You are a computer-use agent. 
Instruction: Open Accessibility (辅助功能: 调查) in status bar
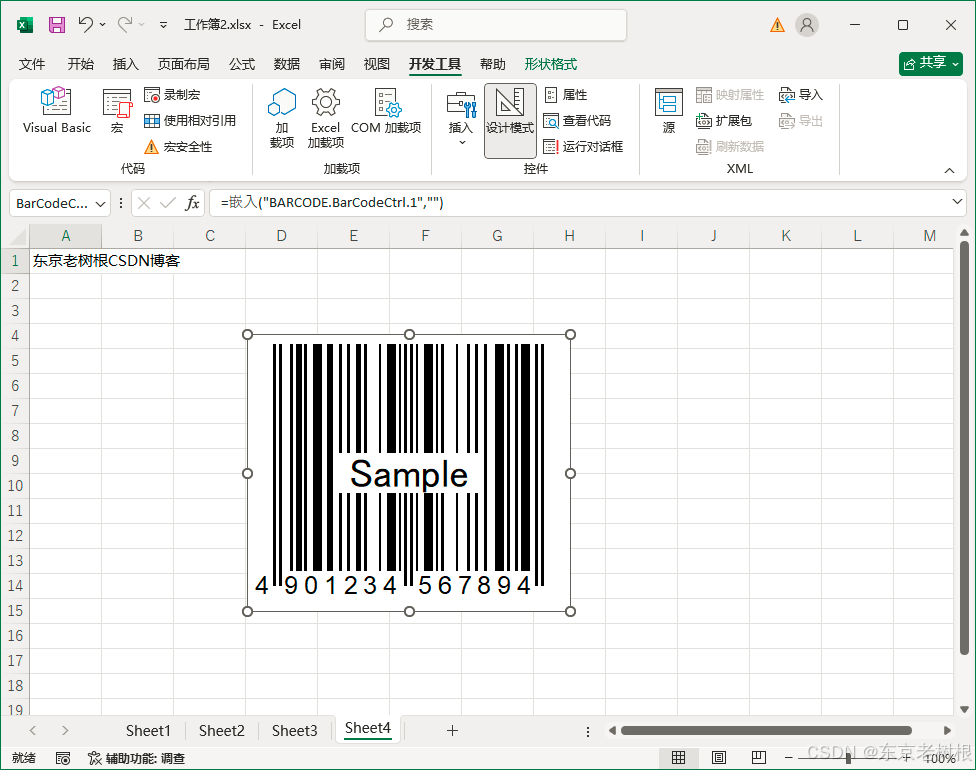[137, 758]
